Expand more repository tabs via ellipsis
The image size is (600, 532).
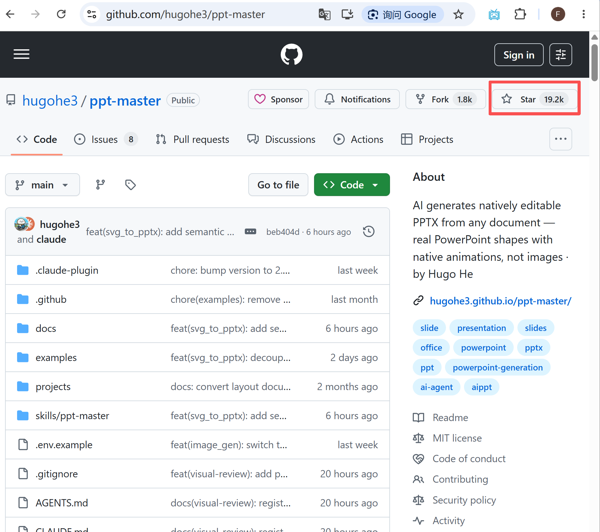[561, 139]
